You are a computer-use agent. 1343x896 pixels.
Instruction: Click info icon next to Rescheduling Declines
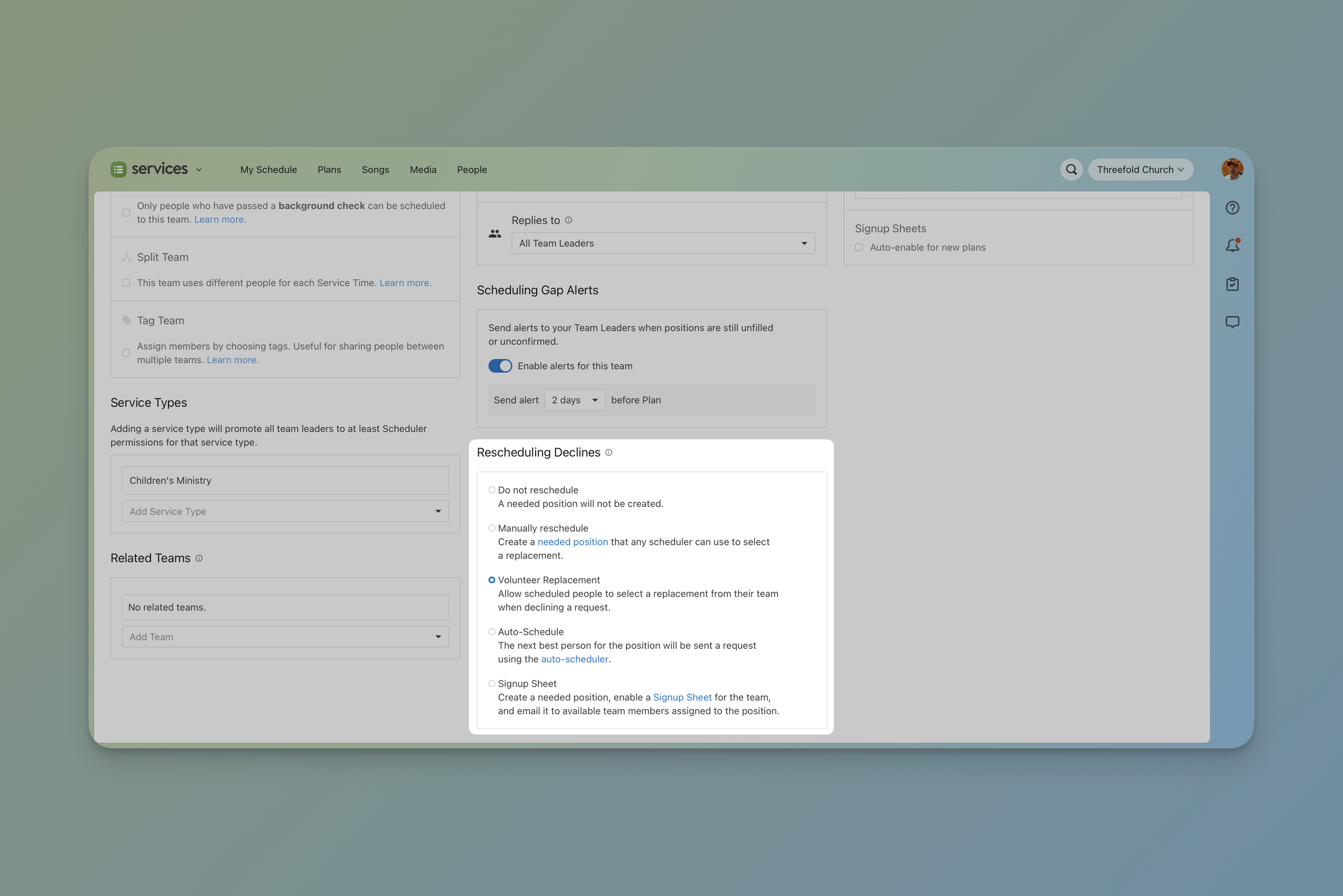click(609, 453)
